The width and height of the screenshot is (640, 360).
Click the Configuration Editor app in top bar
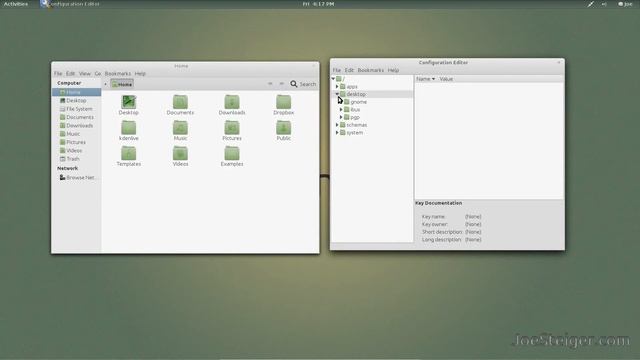[x=70, y=4]
